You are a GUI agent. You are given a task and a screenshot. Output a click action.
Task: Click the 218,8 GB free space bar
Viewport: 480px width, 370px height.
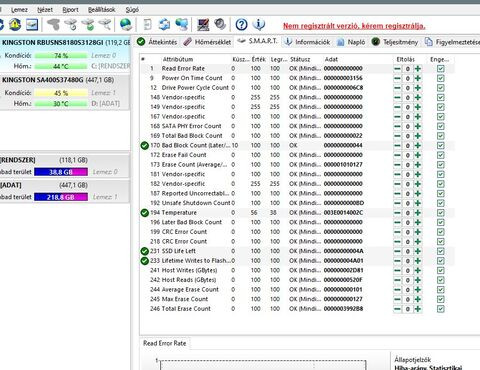coord(61,197)
